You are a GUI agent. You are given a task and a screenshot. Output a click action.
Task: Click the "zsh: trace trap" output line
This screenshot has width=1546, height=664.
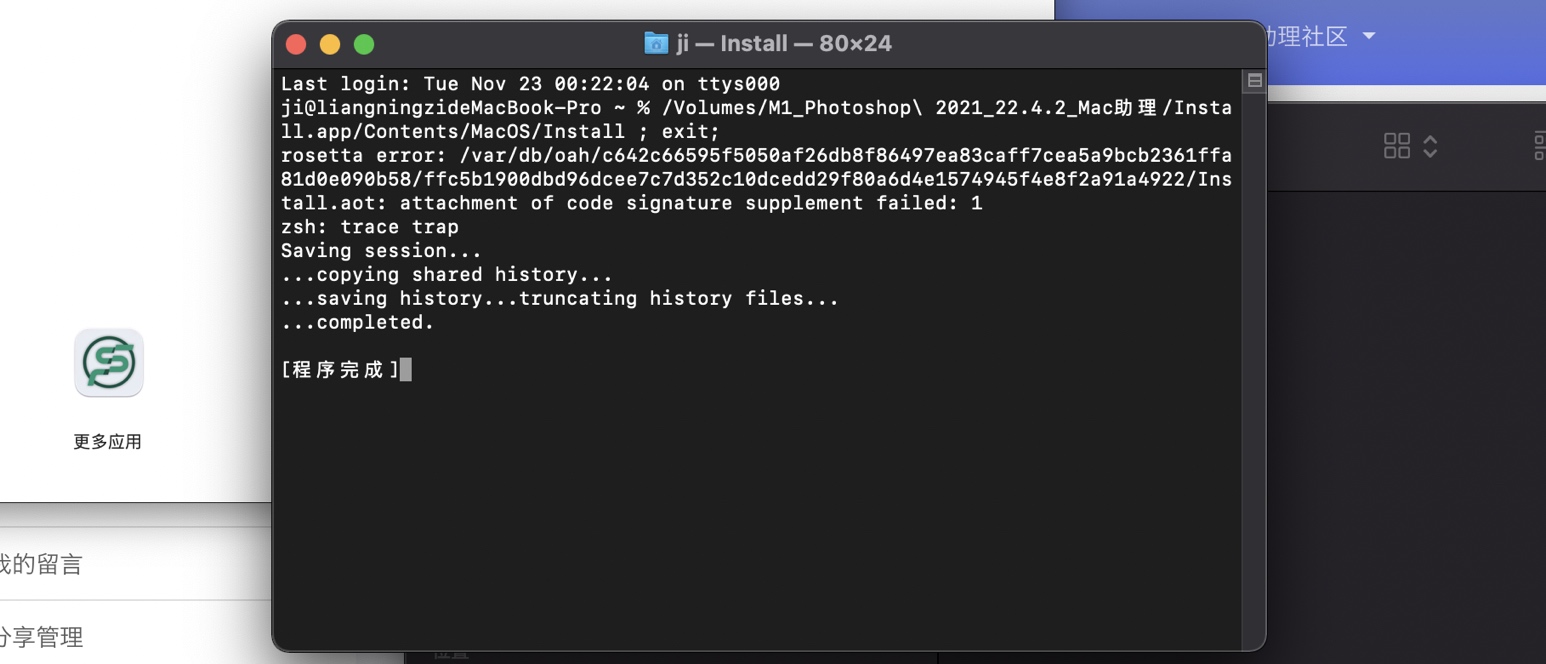pyautogui.click(x=369, y=227)
